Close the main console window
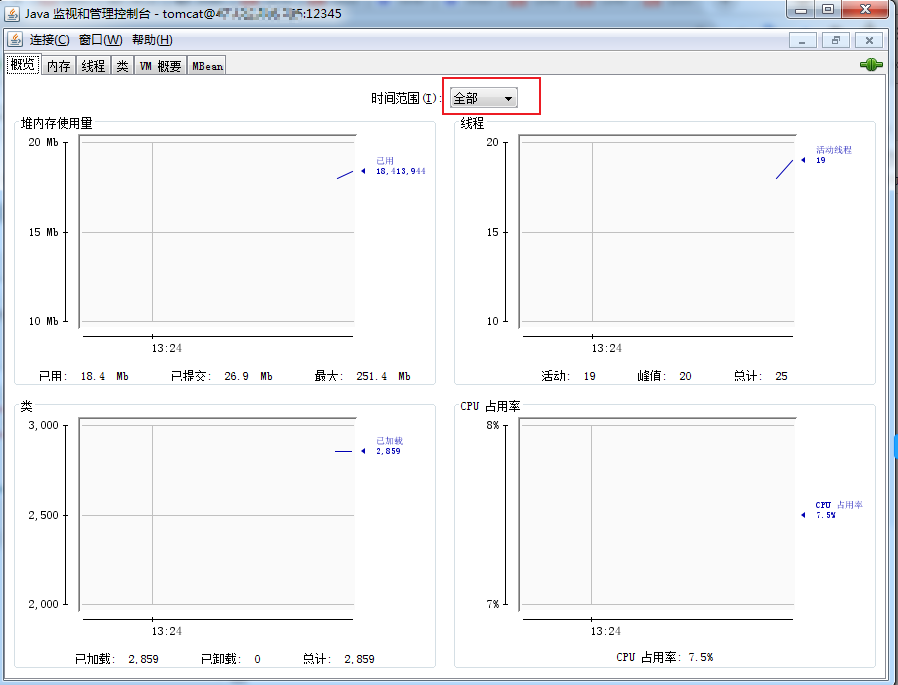 coord(865,10)
